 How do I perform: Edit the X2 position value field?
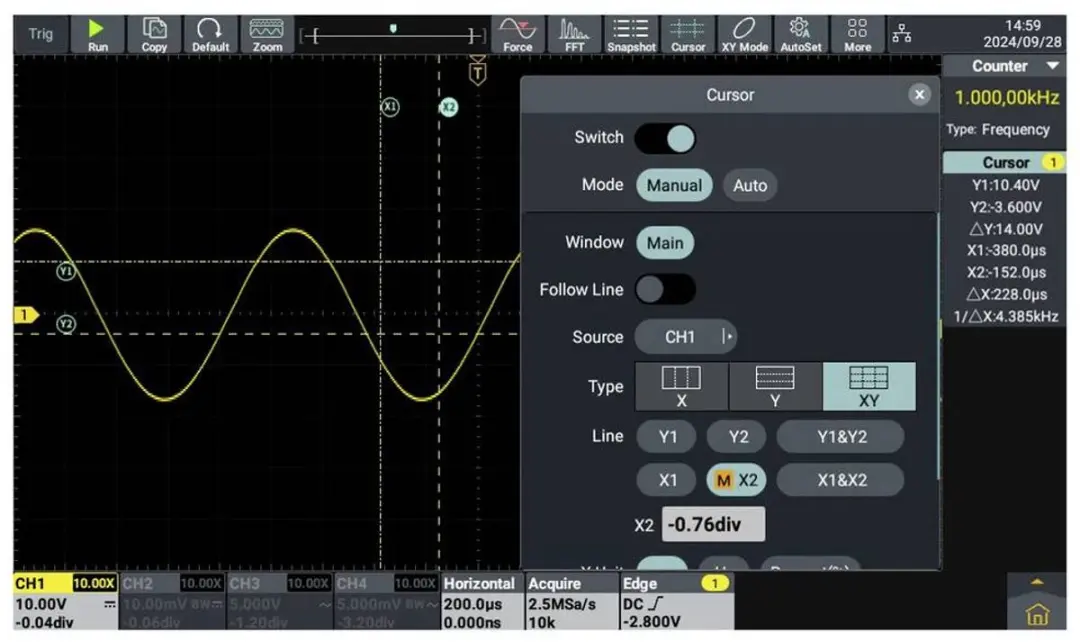713,524
